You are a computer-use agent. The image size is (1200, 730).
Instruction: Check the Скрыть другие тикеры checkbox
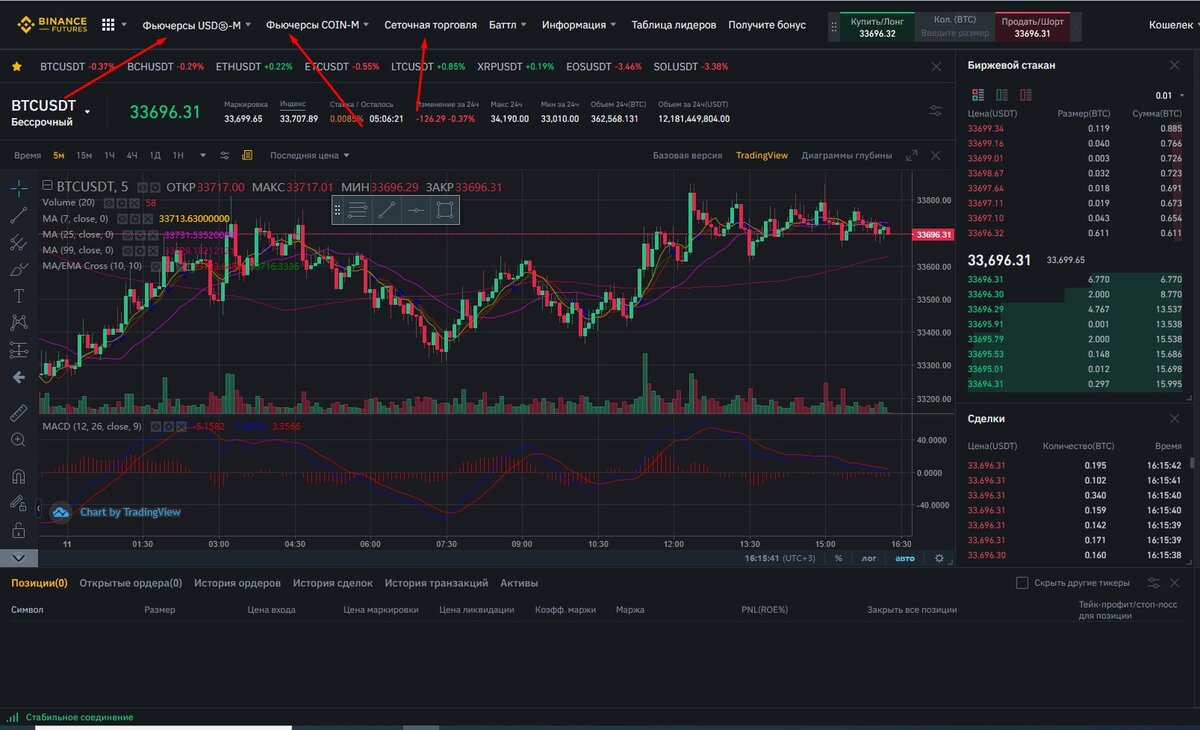(1023, 582)
